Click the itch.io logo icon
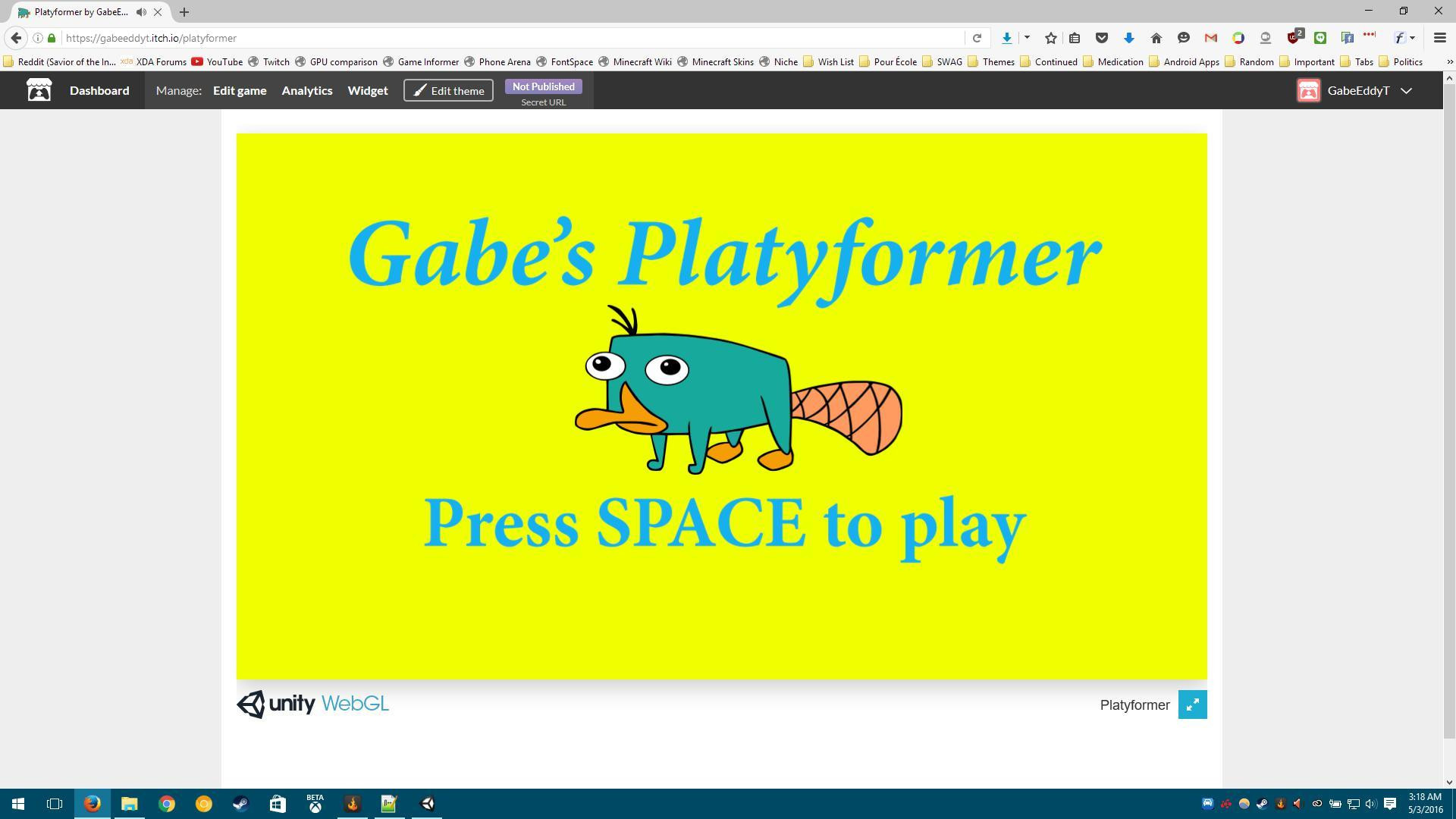 pos(39,90)
